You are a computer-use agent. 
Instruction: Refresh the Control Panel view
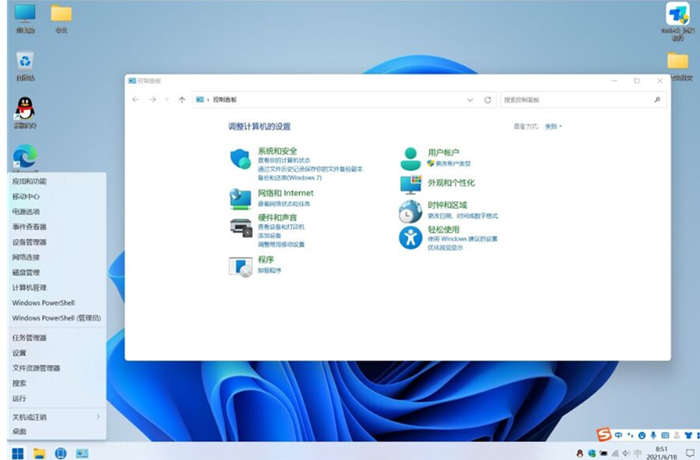[x=488, y=100]
